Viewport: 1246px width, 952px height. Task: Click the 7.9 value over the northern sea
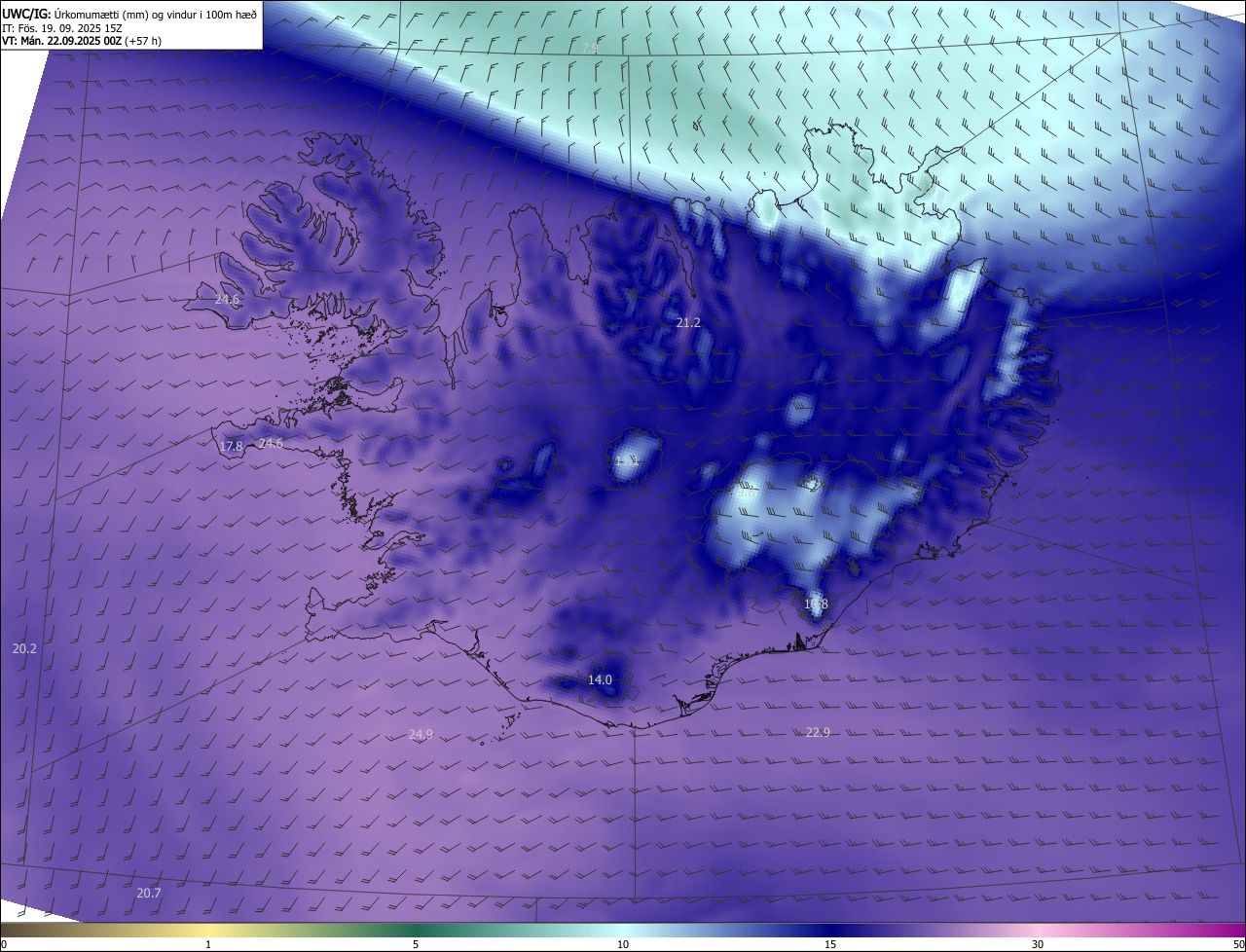click(x=590, y=49)
